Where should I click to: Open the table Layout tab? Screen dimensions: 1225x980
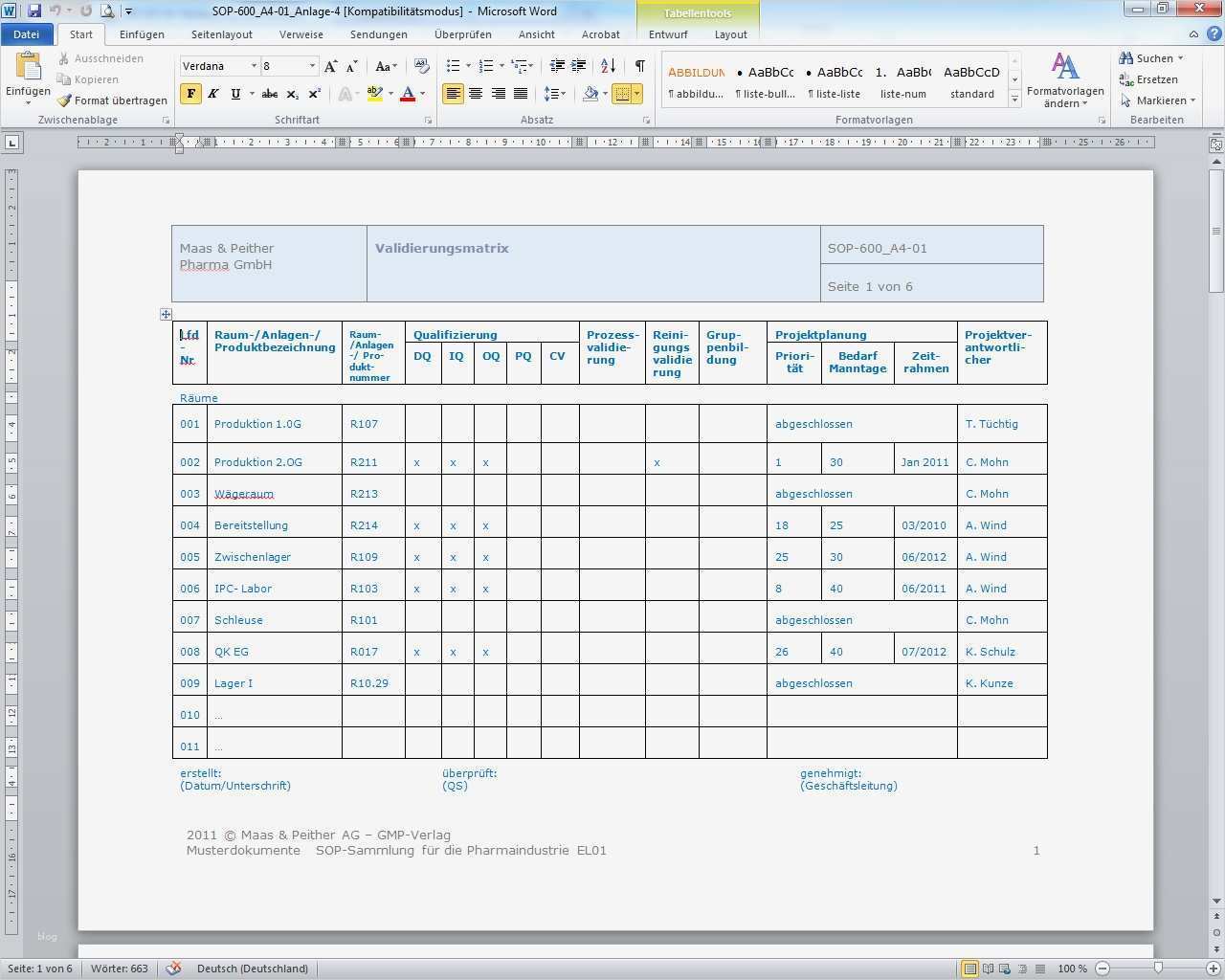(x=731, y=34)
